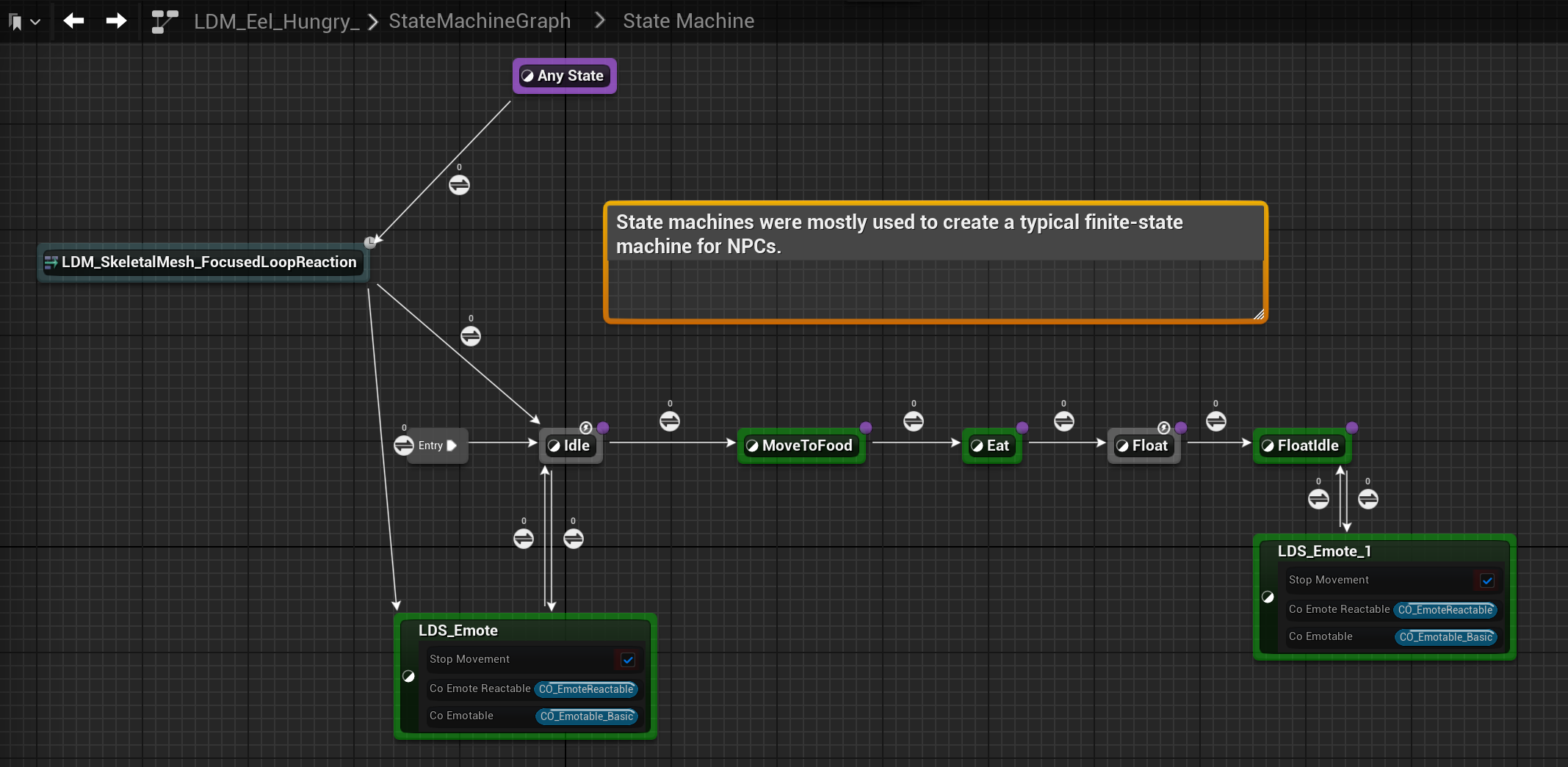Click lightning badge on Float node
Image resolution: width=1568 pixels, height=767 pixels.
[x=1164, y=428]
